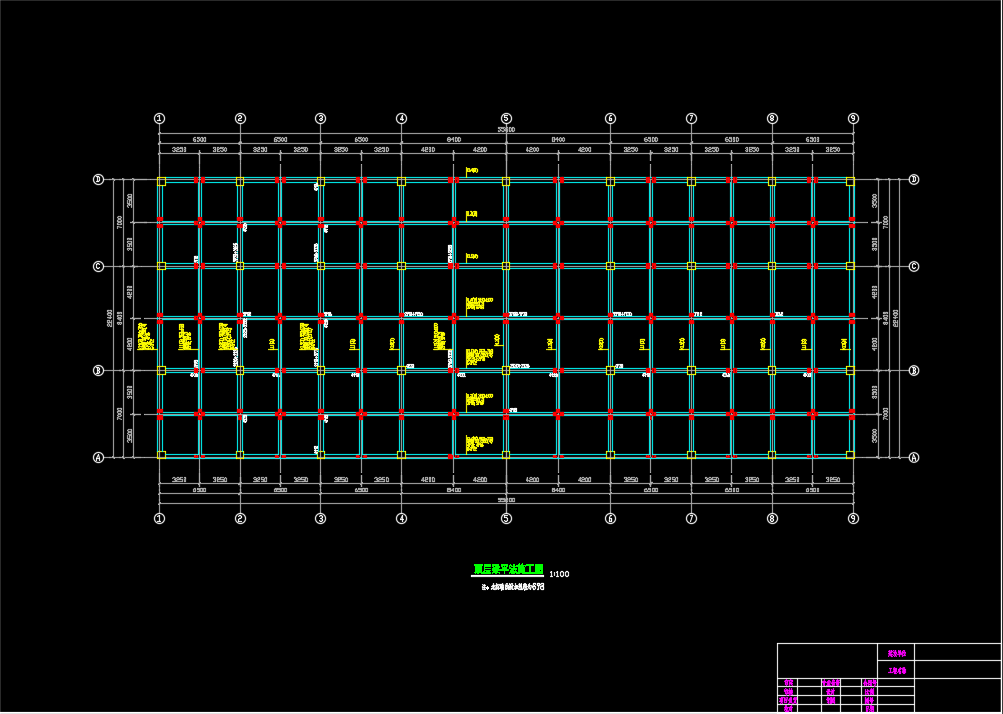Click right grid axis bubble C
The width and height of the screenshot is (1003, 714).
pos(914,266)
